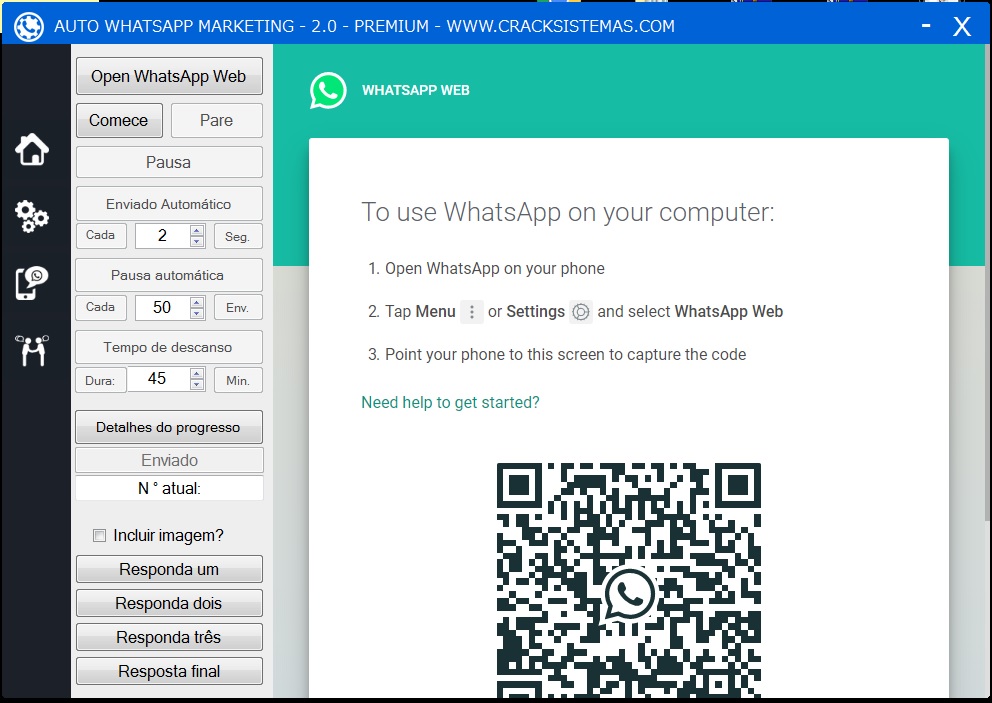Increase the Pausa automática count value
The height and width of the screenshot is (703, 992).
[x=197, y=302]
